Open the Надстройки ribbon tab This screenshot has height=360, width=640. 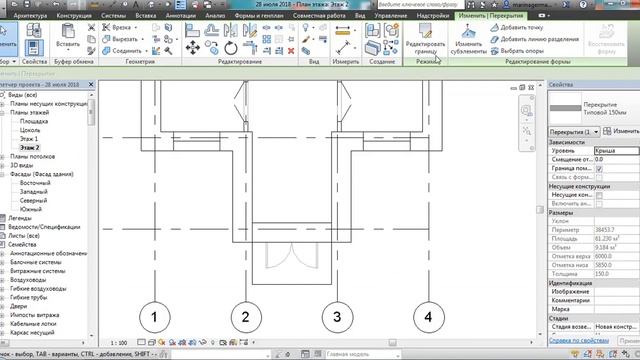[x=433, y=16]
